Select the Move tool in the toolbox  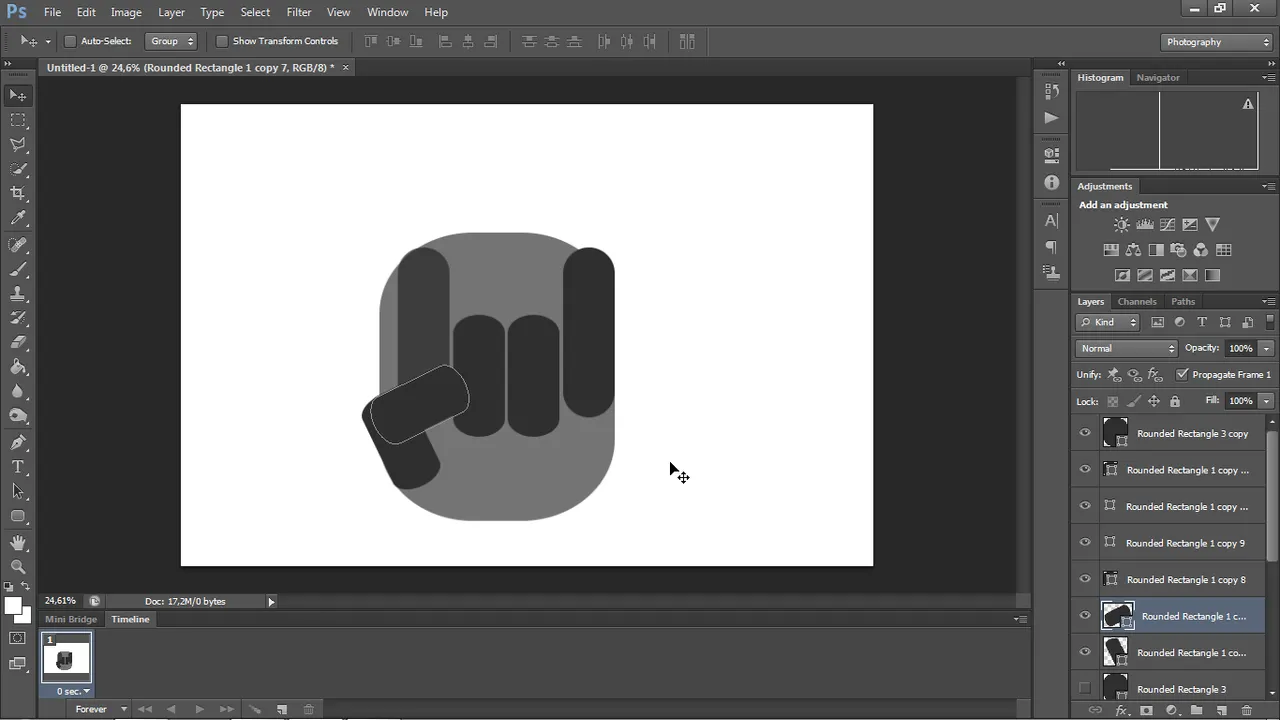18,95
